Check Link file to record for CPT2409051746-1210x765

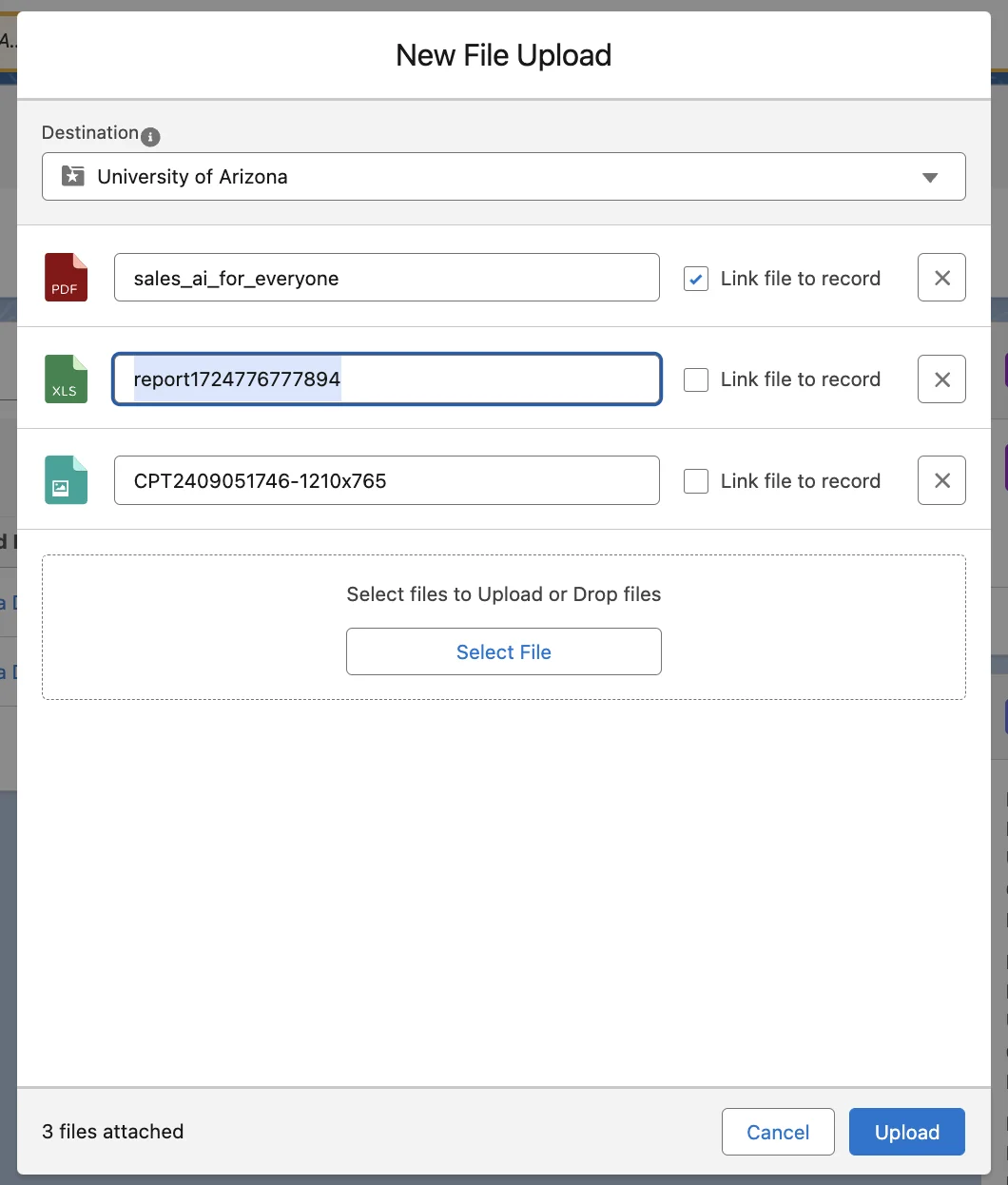[x=696, y=481]
